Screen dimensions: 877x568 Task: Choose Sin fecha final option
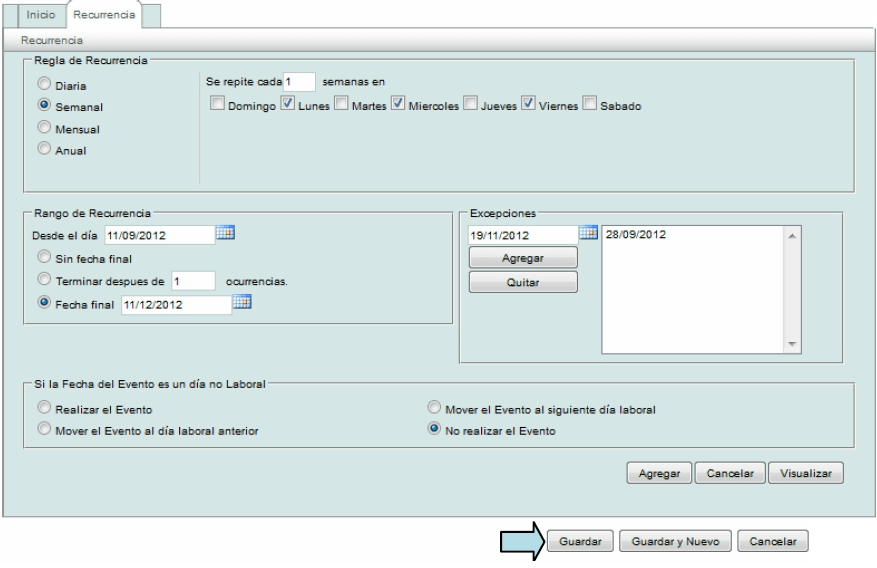pyautogui.click(x=44, y=257)
